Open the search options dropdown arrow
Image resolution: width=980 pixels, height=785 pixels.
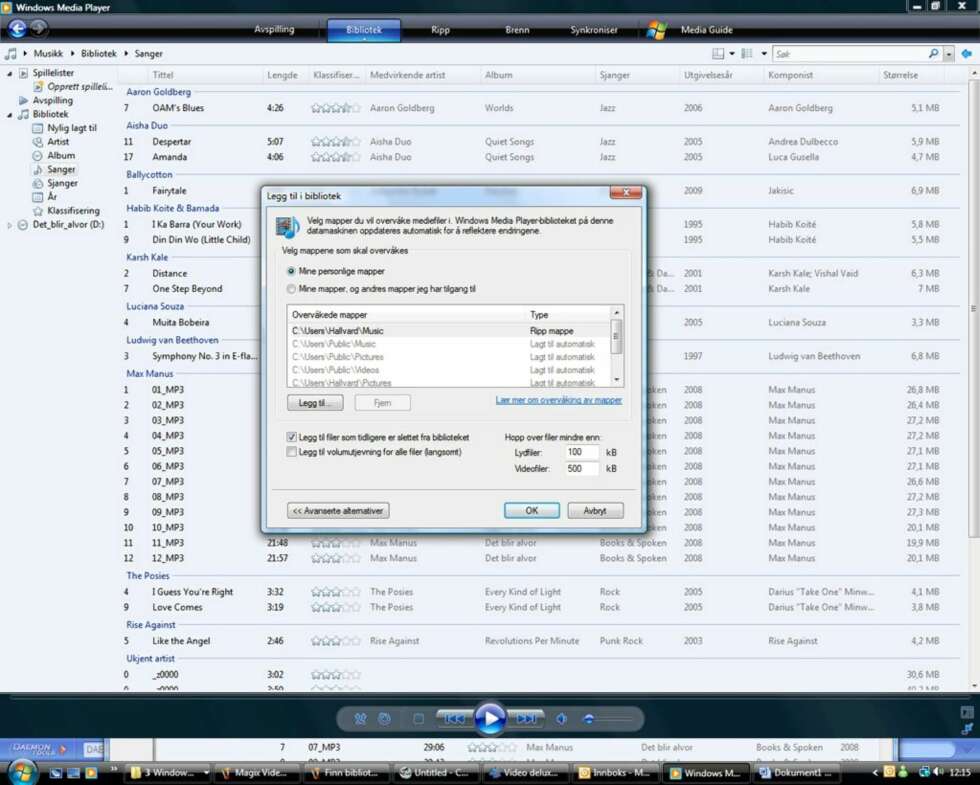click(x=949, y=54)
